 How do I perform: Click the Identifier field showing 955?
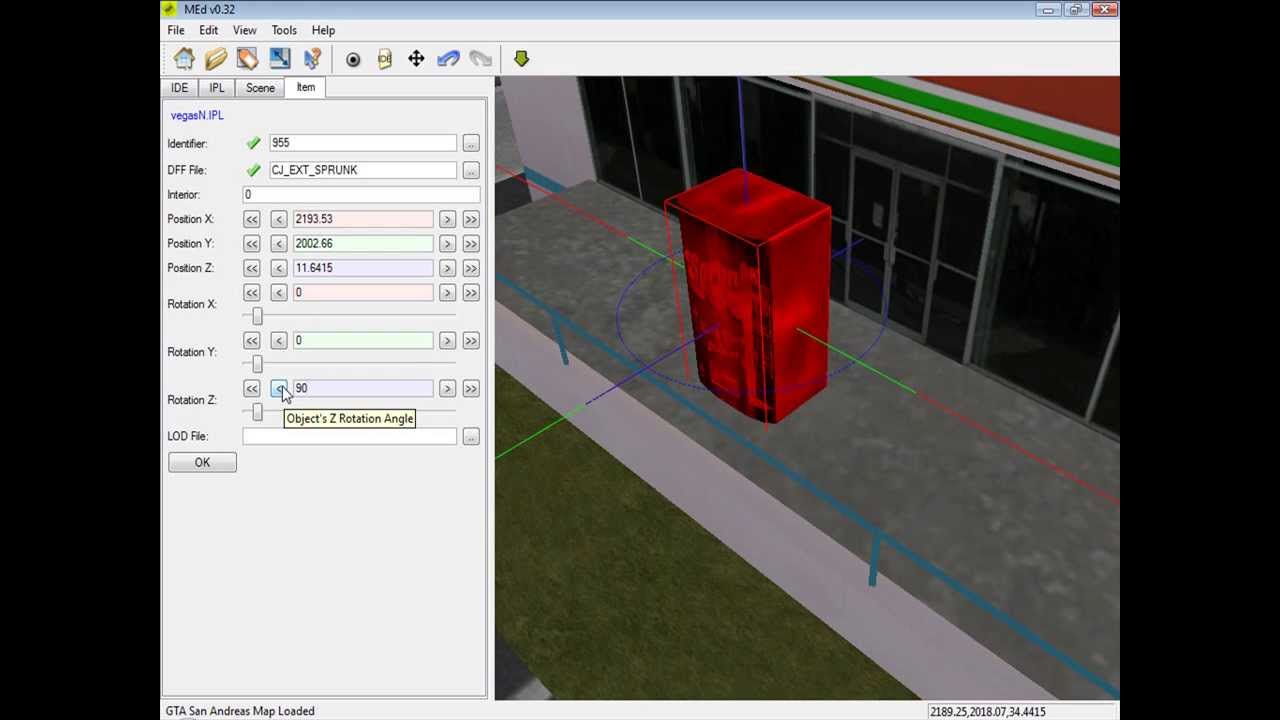[361, 143]
